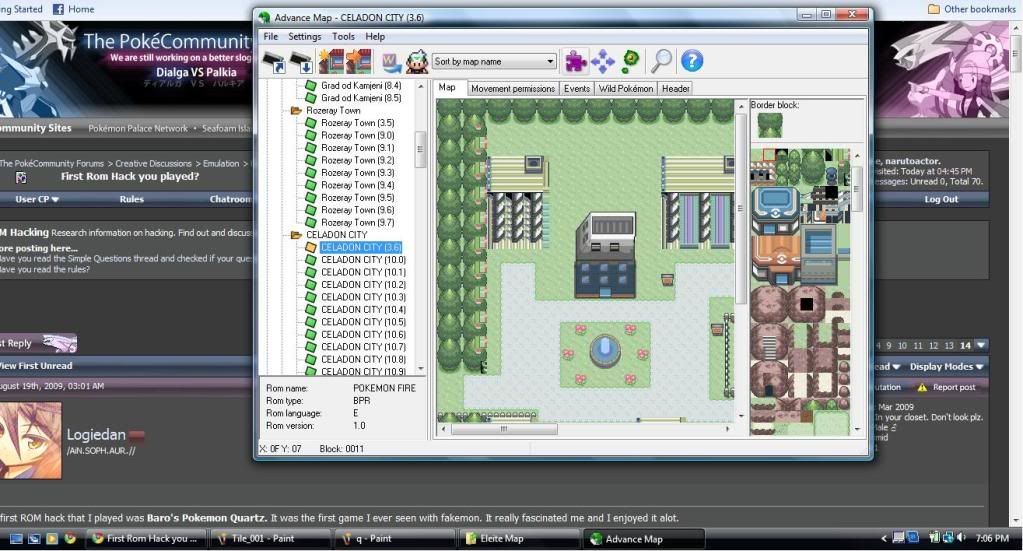Screen dimensions: 1023x551
Task: Open the Tools menu
Action: pos(343,37)
